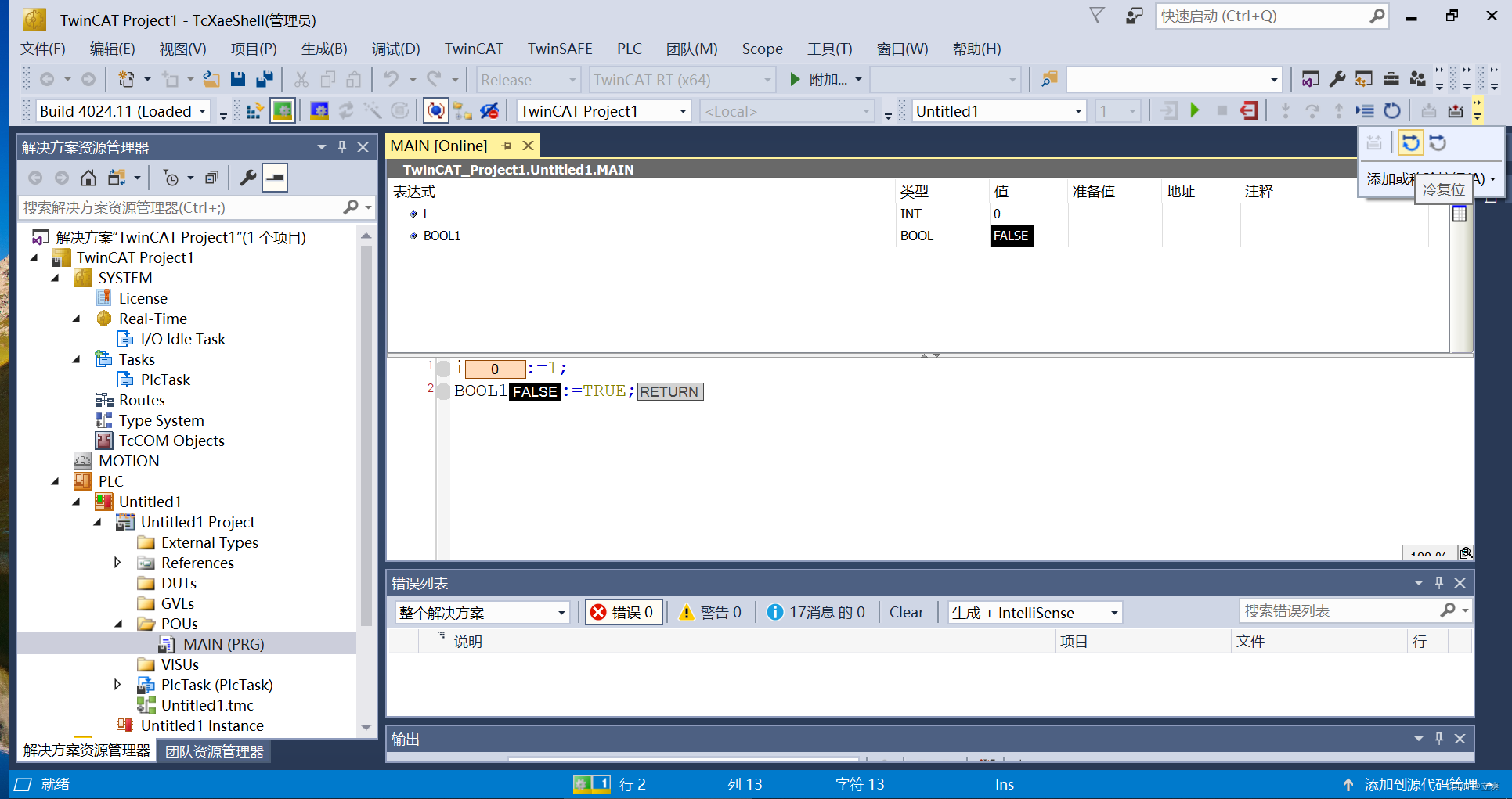Click Solution Explorer Home icon

coord(88,178)
